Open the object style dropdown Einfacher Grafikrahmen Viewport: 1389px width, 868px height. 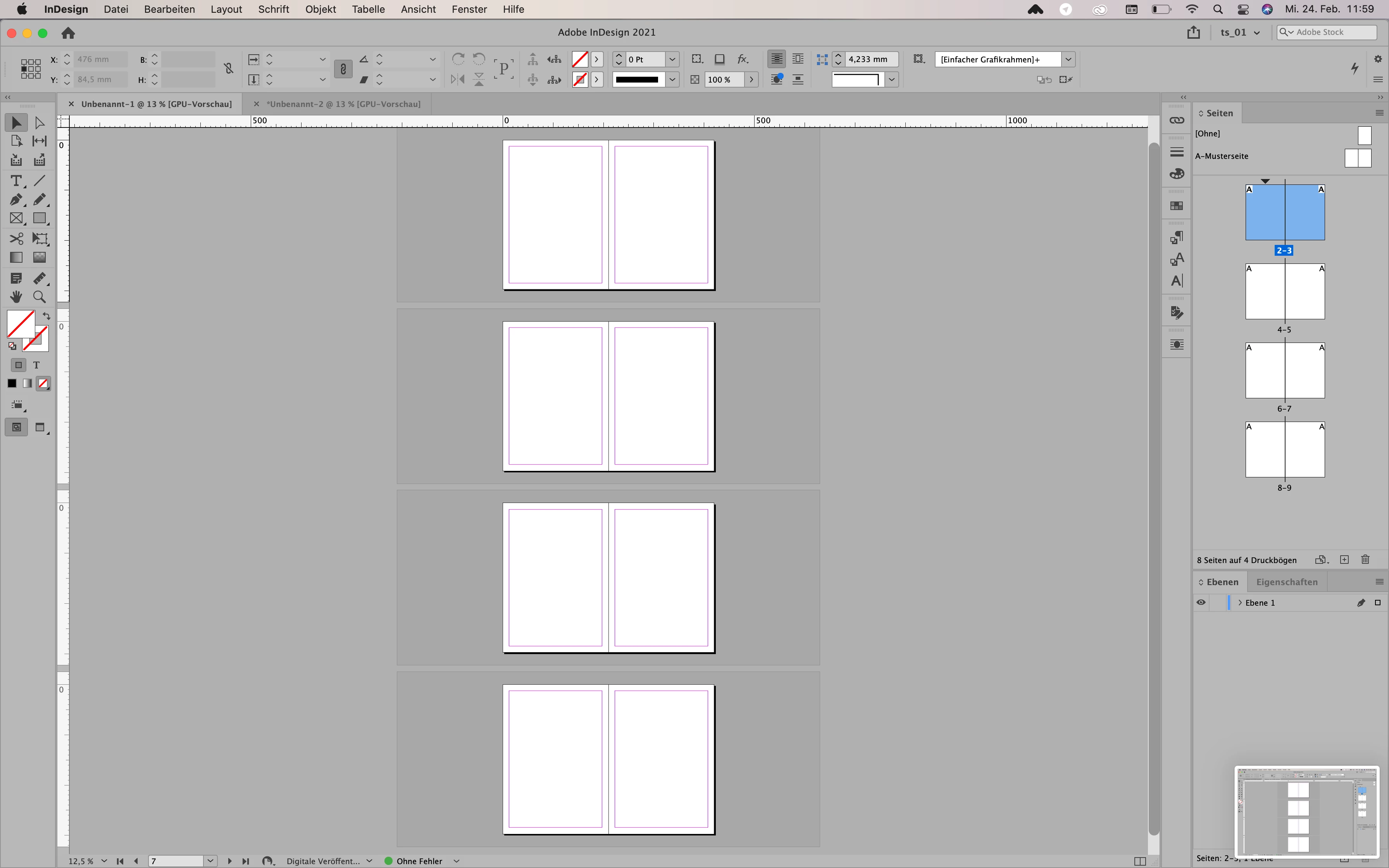[x=1068, y=59]
